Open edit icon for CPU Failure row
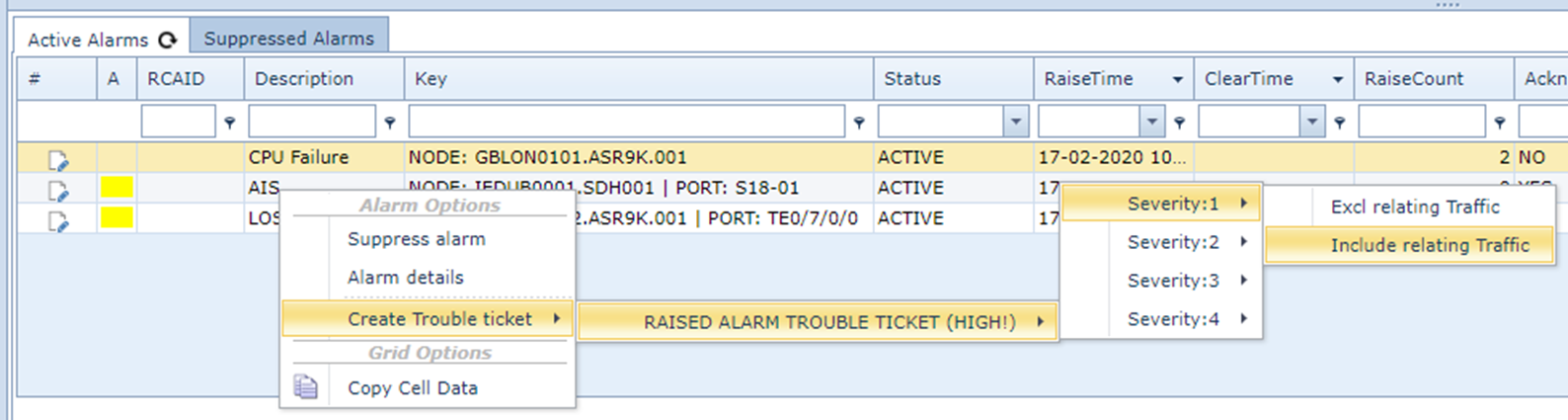The height and width of the screenshot is (420, 1568). pyautogui.click(x=58, y=159)
